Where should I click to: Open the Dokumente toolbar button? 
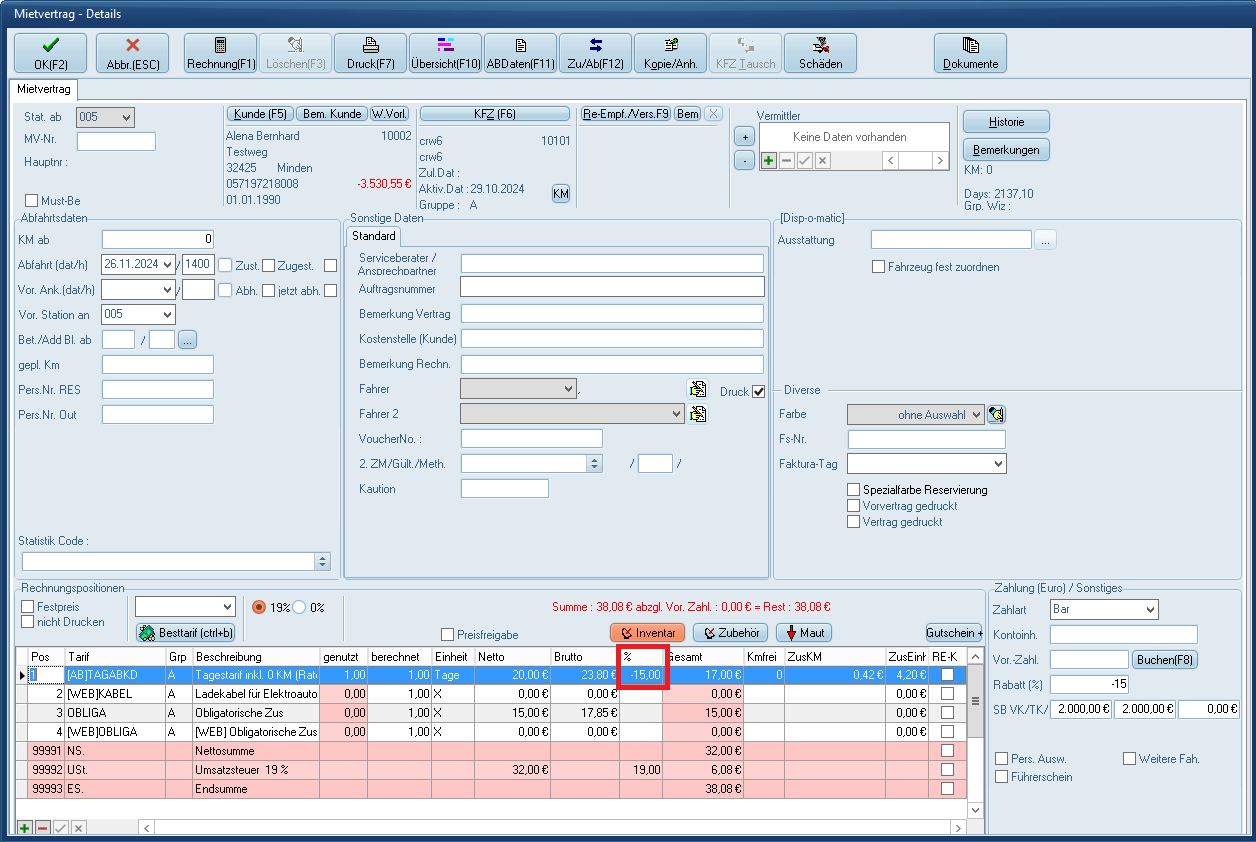tap(970, 53)
